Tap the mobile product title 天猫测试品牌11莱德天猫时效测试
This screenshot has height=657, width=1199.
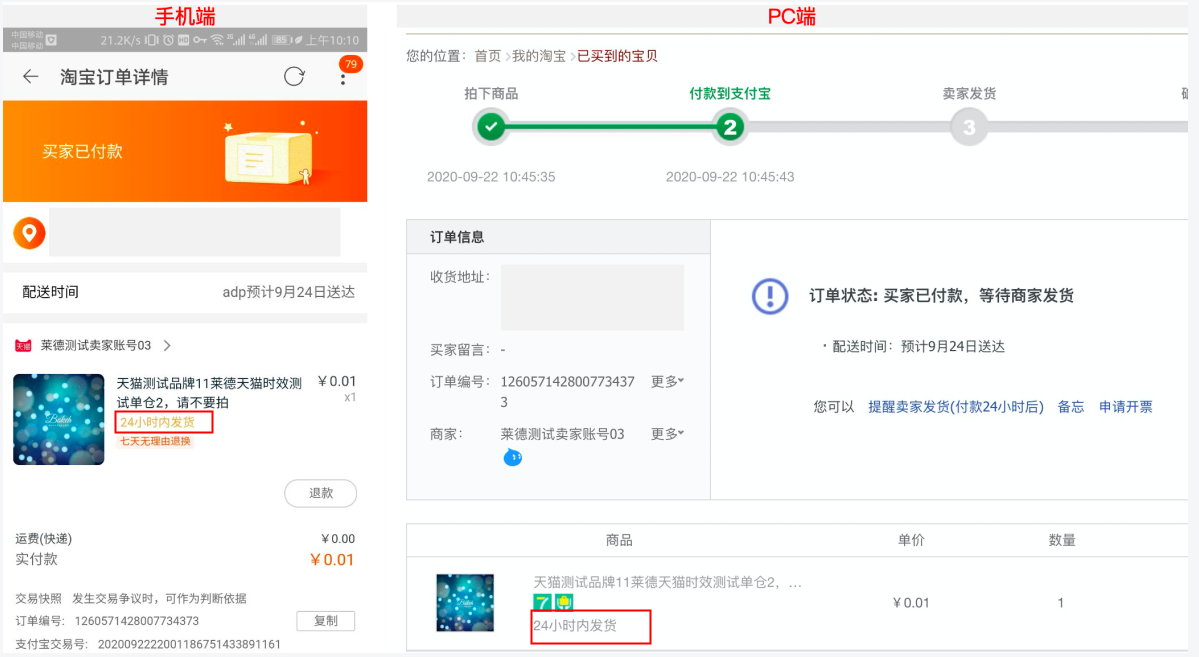209,392
